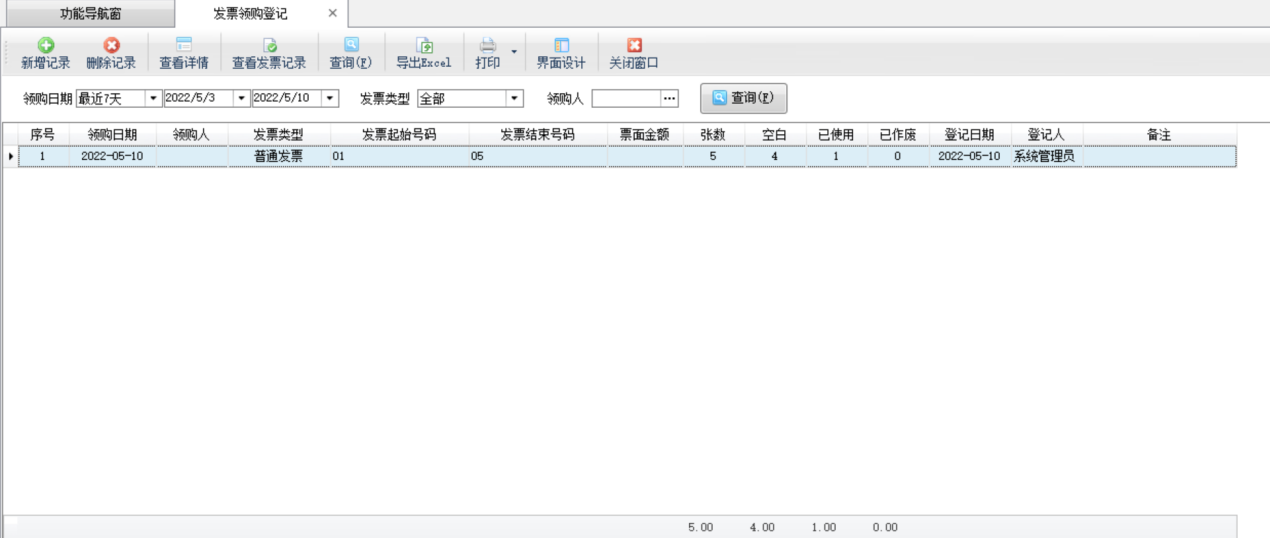1270x538 pixels.
Task: Close the 发票领购登记 tab
Action: 333,13
